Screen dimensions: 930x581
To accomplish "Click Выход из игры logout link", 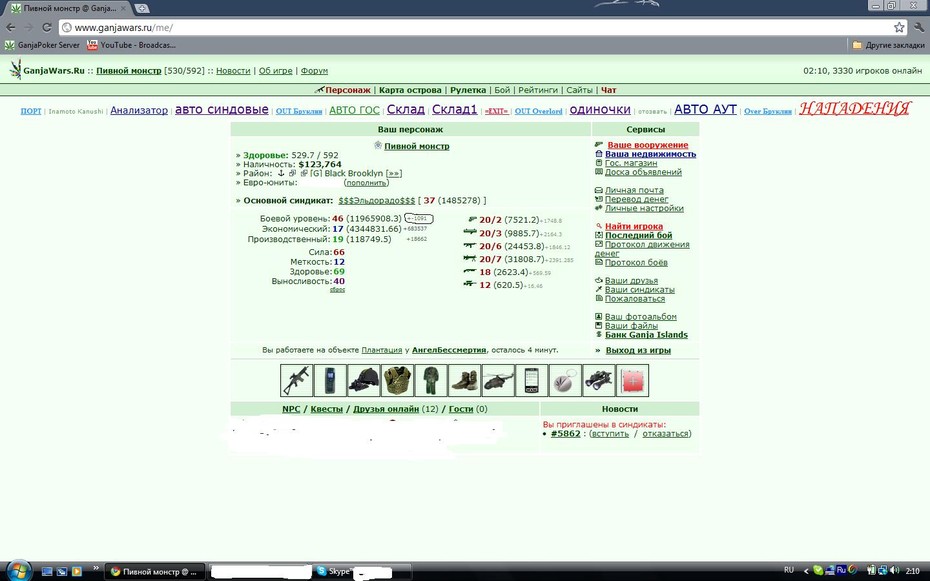I will pyautogui.click(x=638, y=350).
